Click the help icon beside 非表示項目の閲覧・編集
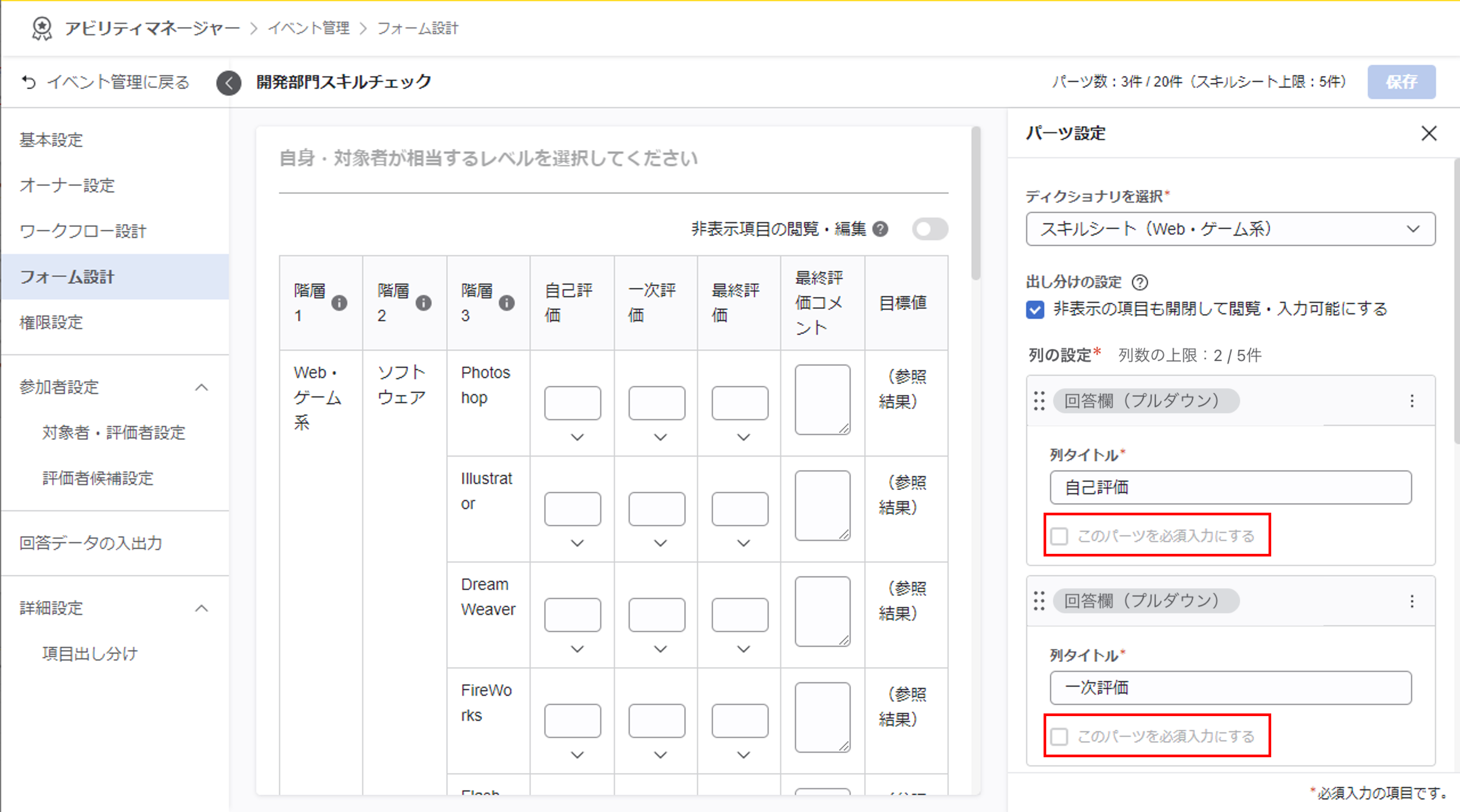1460x812 pixels. coord(880,229)
